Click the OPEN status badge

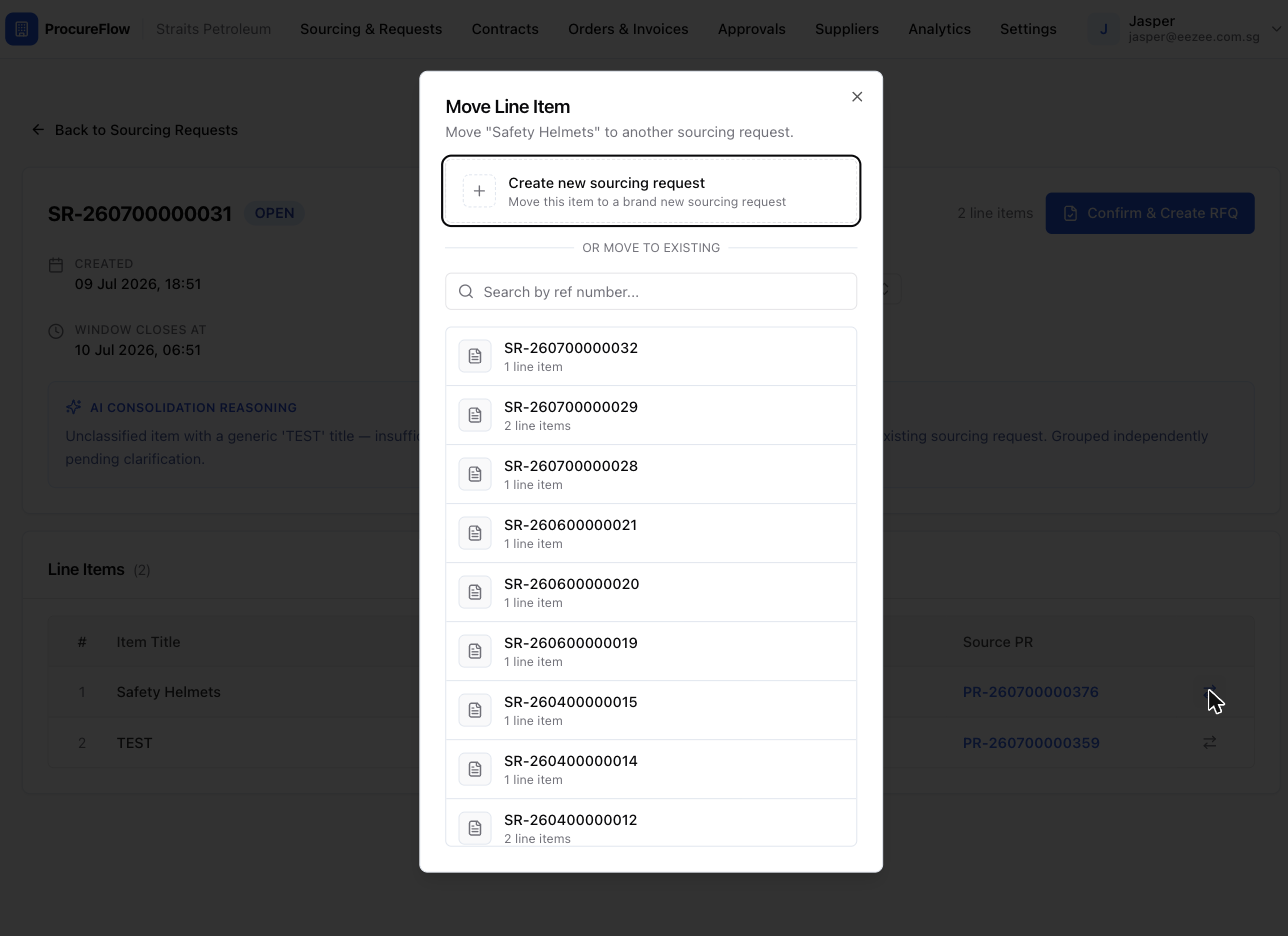(x=274, y=213)
